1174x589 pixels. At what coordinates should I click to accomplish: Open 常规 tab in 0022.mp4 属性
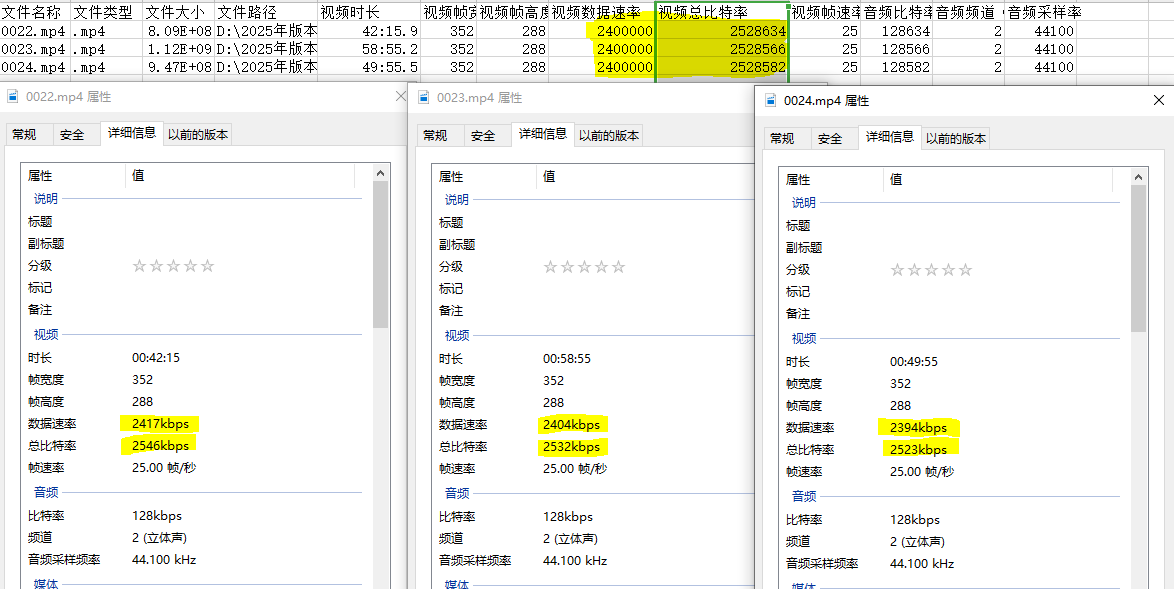(24, 135)
